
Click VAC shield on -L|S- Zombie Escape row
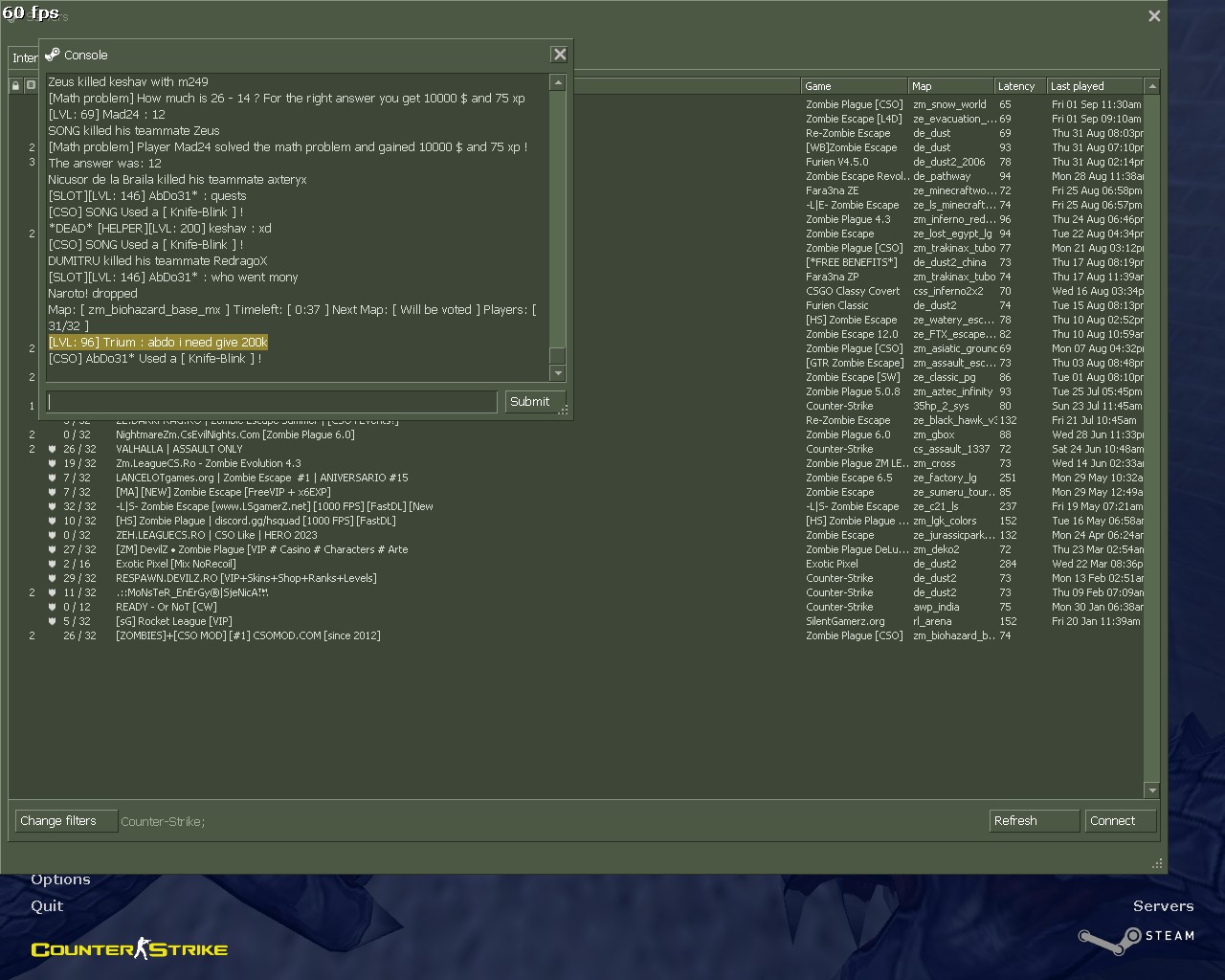point(52,506)
